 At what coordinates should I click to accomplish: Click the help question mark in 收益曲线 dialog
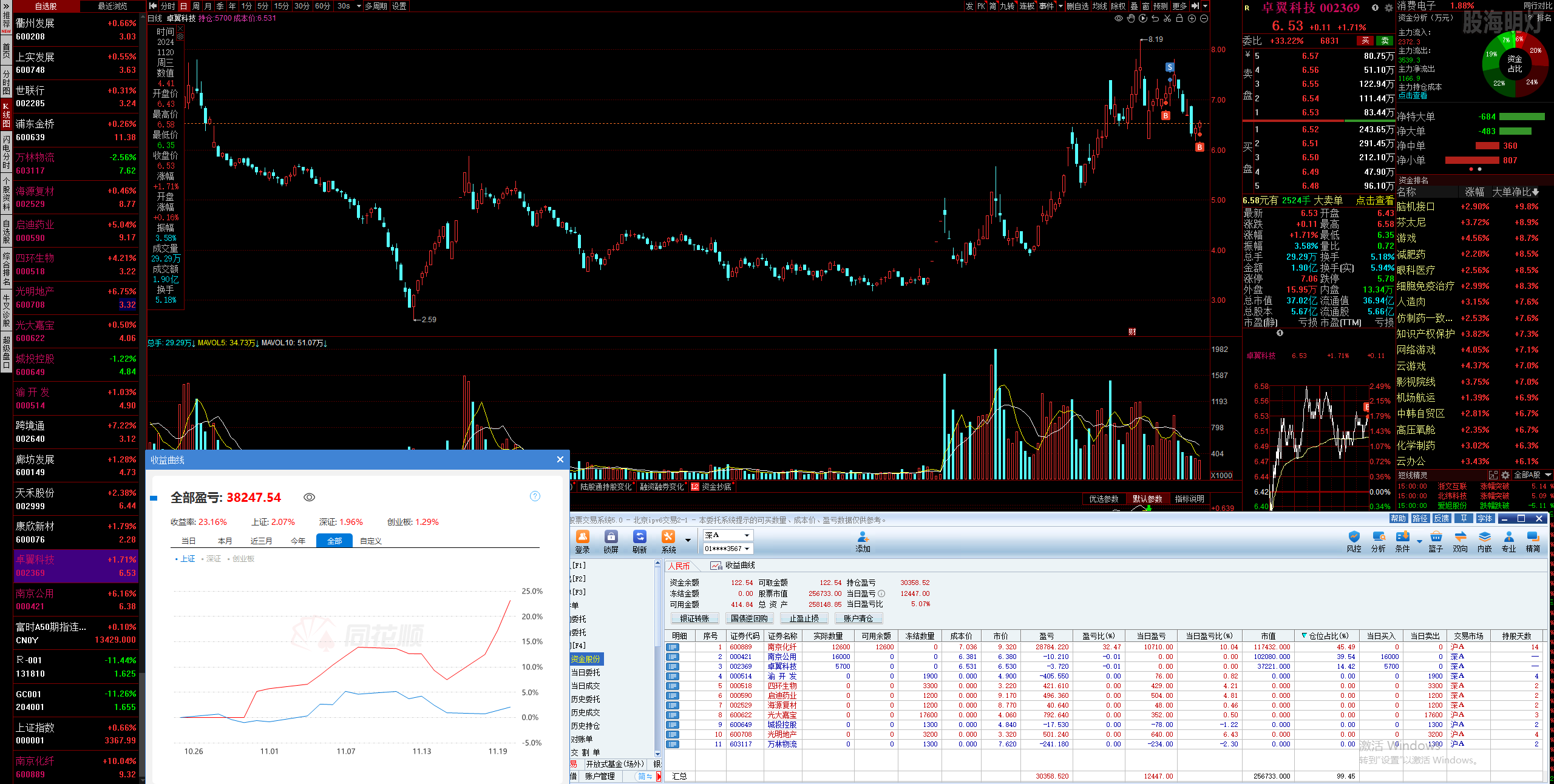[535, 496]
